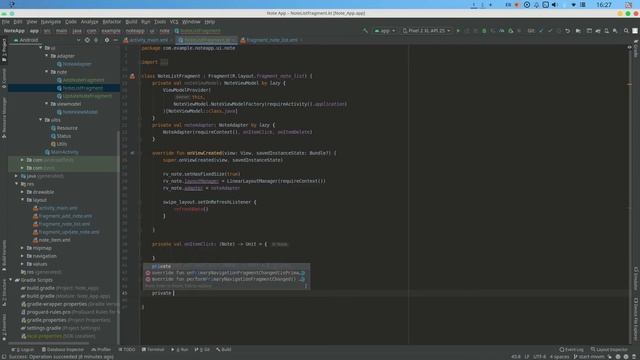Select note_item.xml layout file
This screenshot has height=360, width=640.
(54, 240)
